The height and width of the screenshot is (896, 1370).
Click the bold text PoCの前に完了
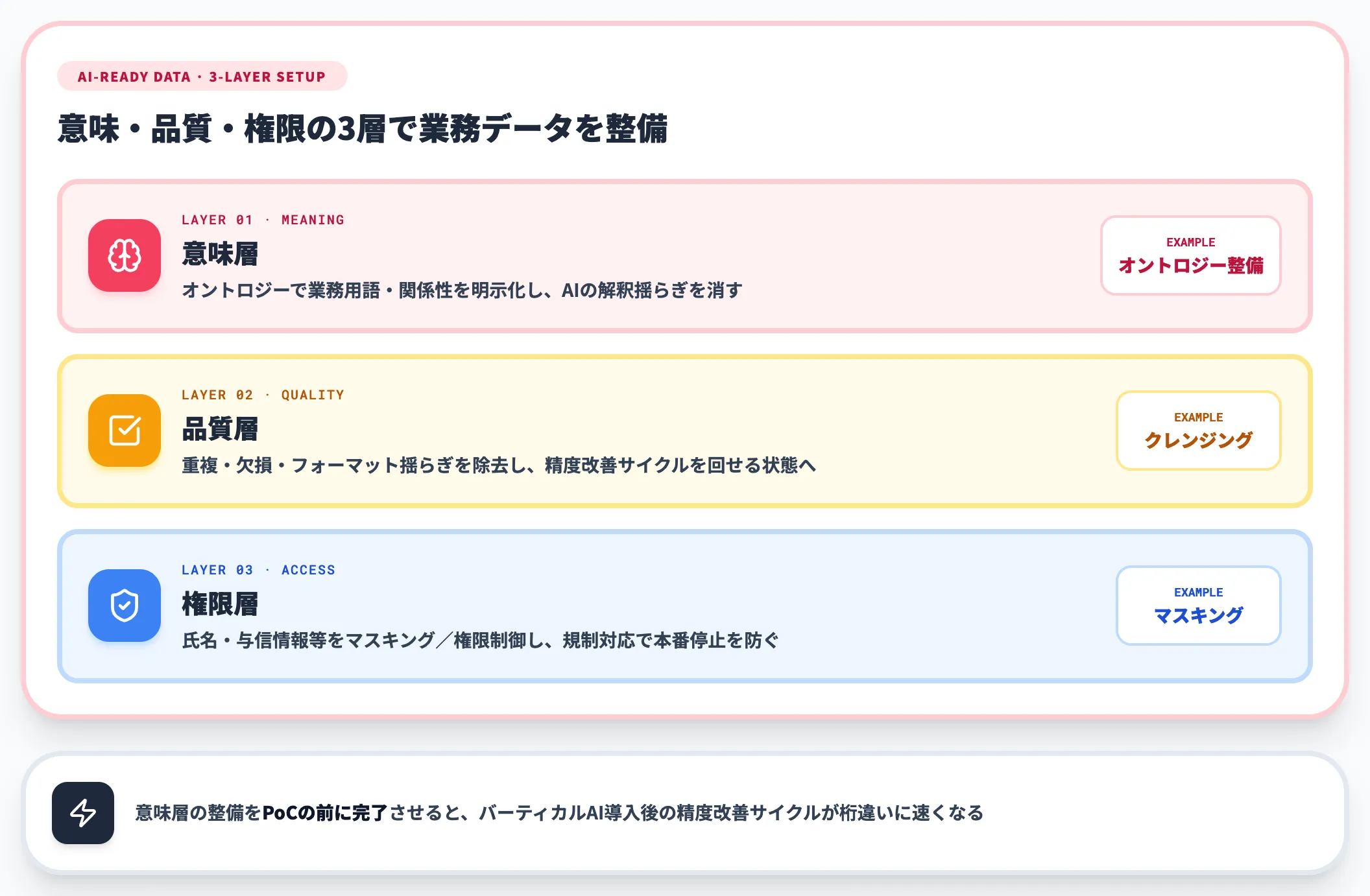325,813
